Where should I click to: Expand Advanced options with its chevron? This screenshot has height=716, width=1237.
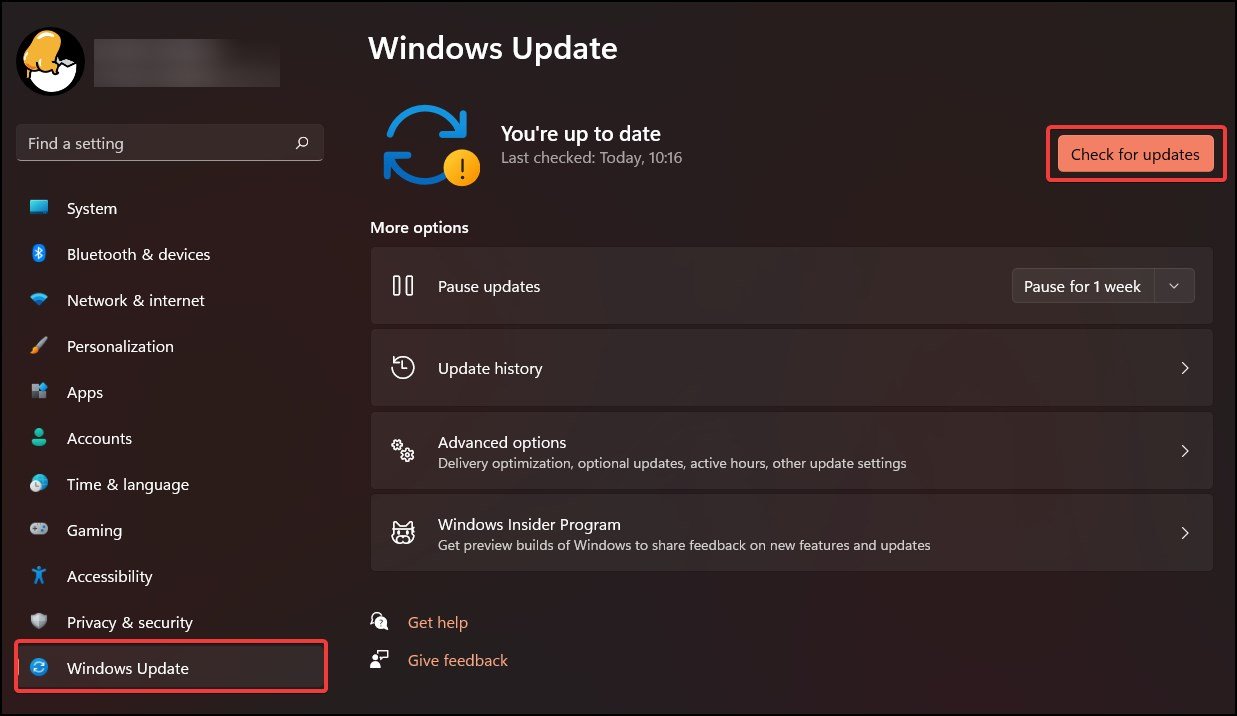[x=1185, y=450]
